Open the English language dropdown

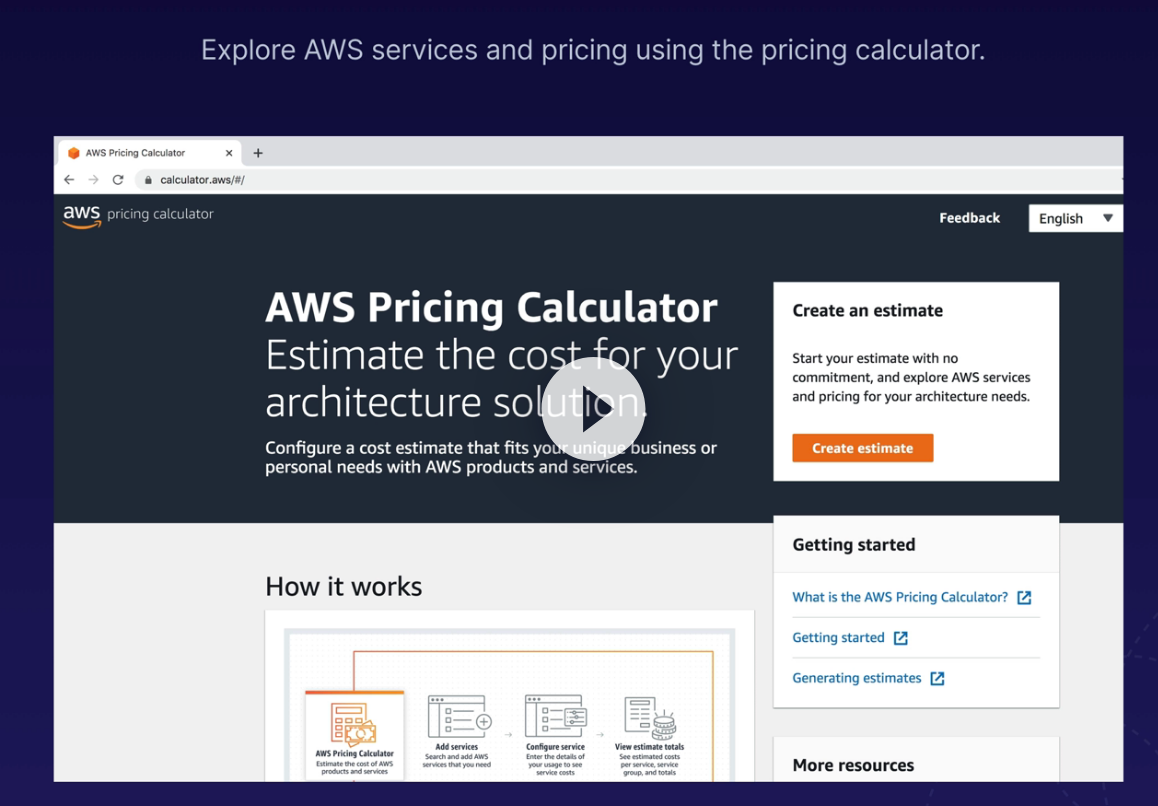[1075, 218]
